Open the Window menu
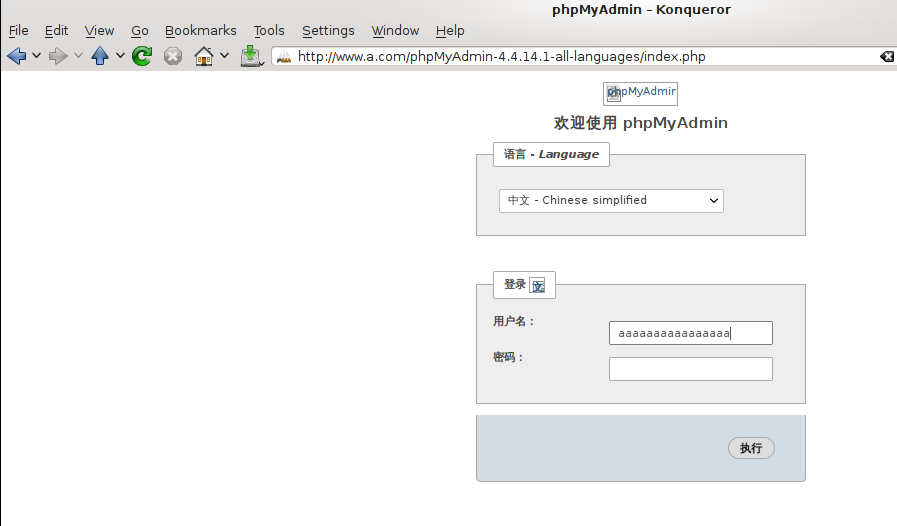Image resolution: width=897 pixels, height=526 pixels. pyautogui.click(x=395, y=30)
